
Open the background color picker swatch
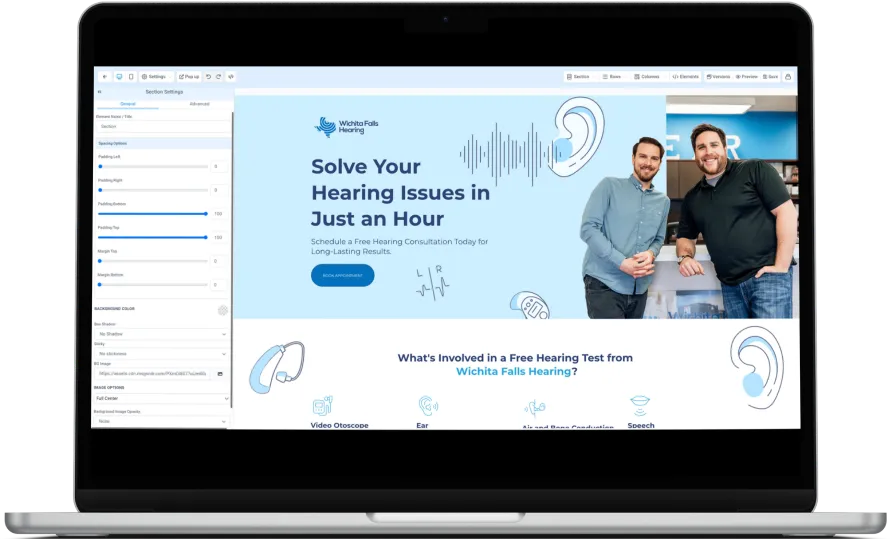pyautogui.click(x=222, y=310)
